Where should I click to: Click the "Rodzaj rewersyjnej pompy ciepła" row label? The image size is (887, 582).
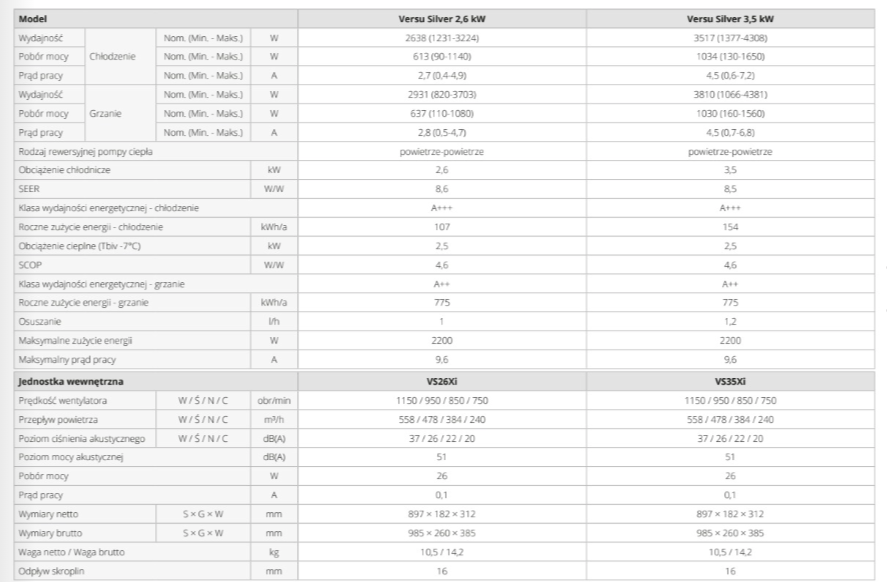[83, 151]
